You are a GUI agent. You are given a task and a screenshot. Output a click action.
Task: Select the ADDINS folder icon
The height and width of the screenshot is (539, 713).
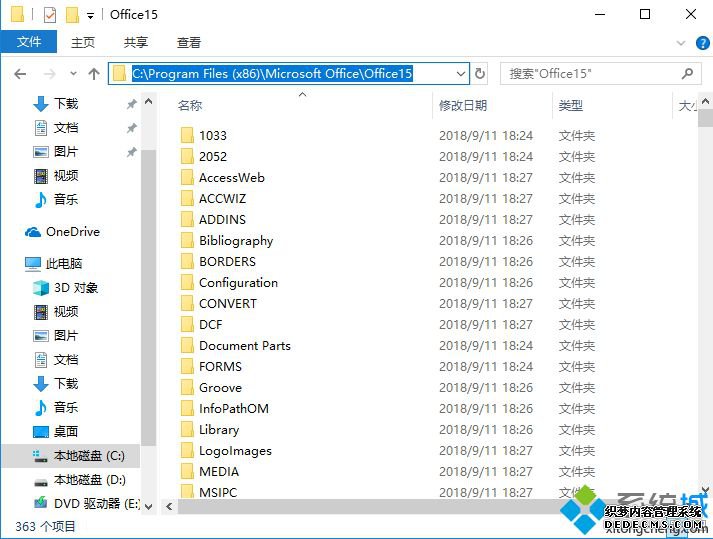[x=187, y=220]
